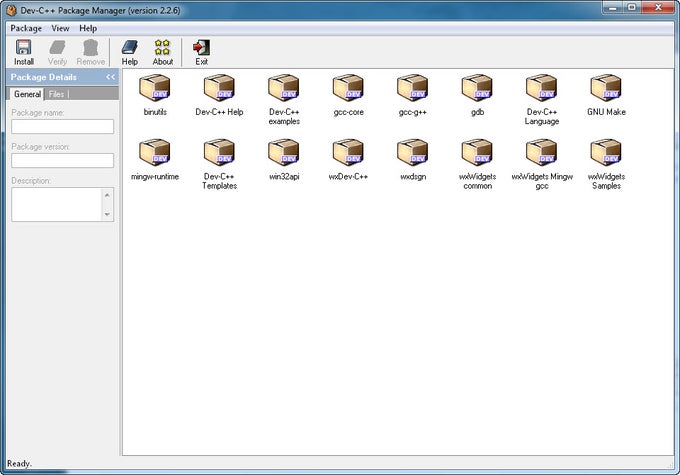This screenshot has height=475, width=680.
Task: Click the Description scrollbar up arrow
Action: coord(107,195)
